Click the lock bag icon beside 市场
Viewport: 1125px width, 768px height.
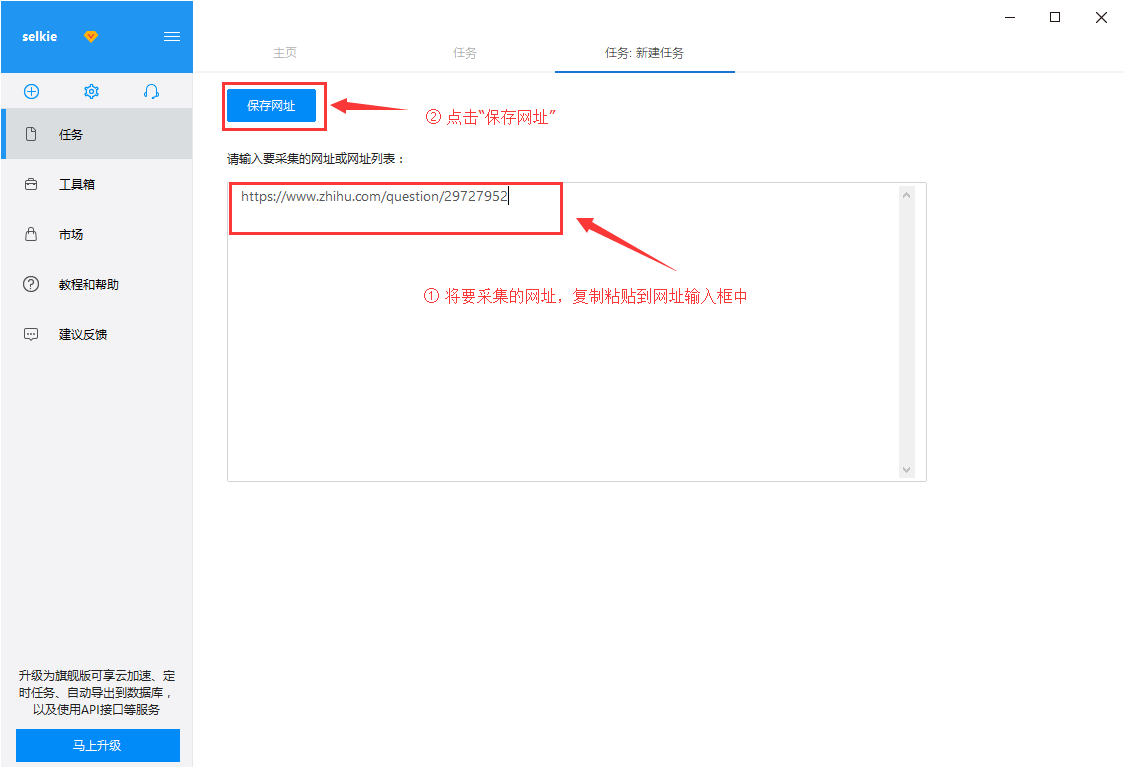(x=31, y=234)
